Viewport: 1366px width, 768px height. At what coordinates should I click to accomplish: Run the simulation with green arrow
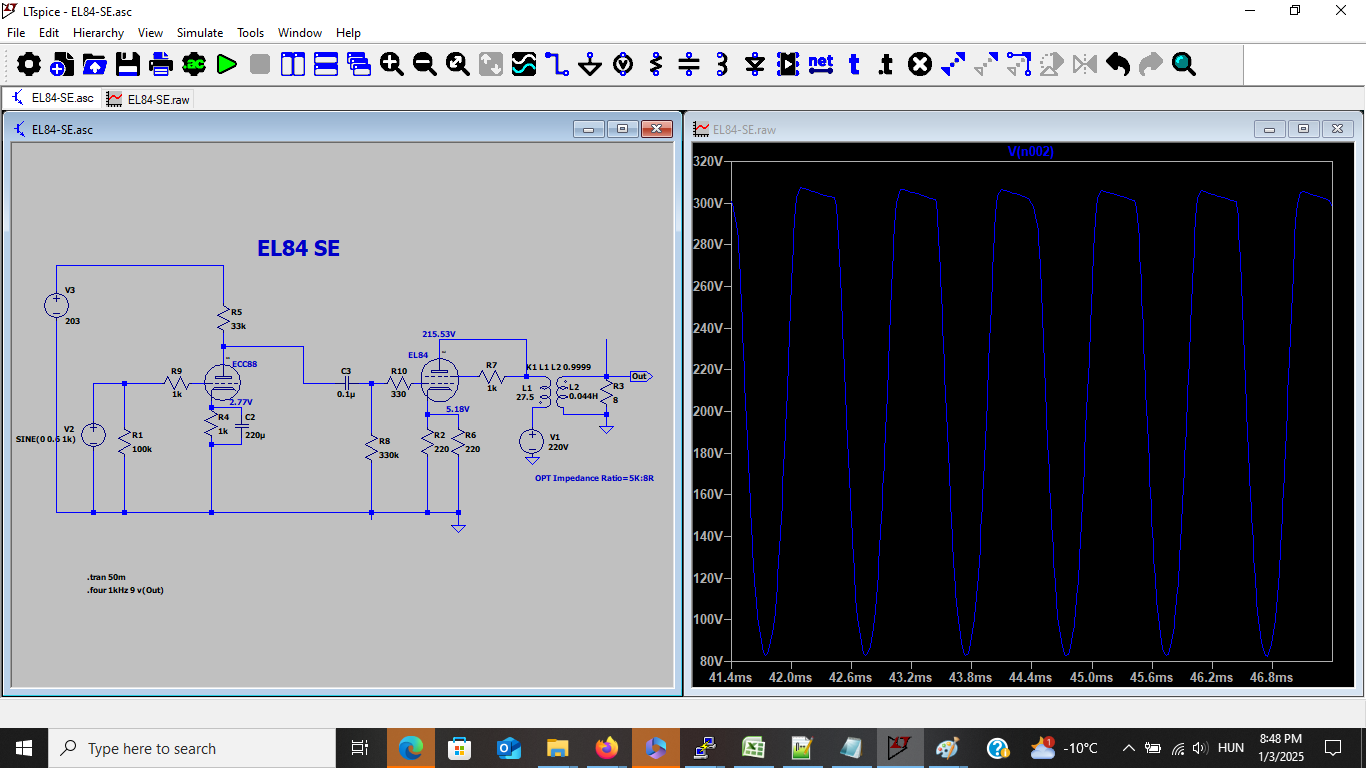(227, 64)
